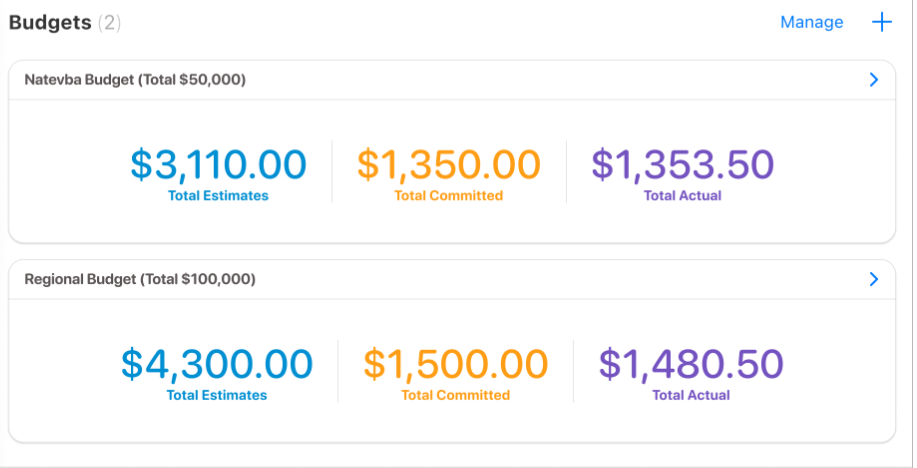917x468 pixels.
Task: Click the $1,353.50 Total Actual value
Action: point(683,165)
